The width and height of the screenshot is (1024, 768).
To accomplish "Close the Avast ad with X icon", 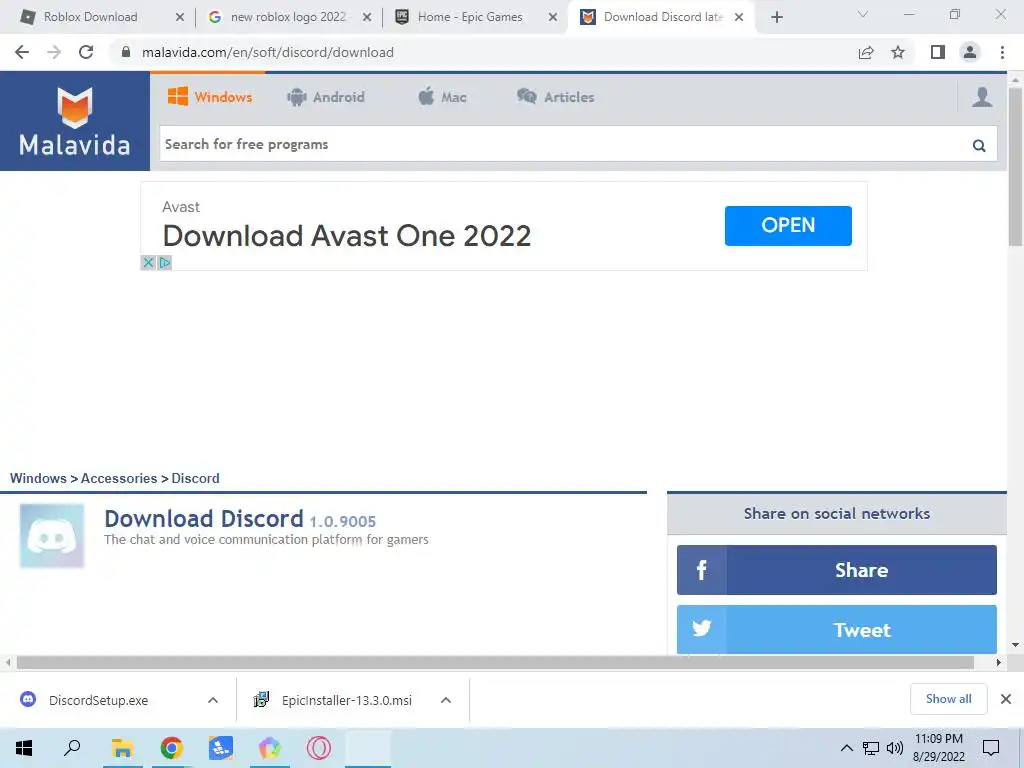I will [148, 263].
